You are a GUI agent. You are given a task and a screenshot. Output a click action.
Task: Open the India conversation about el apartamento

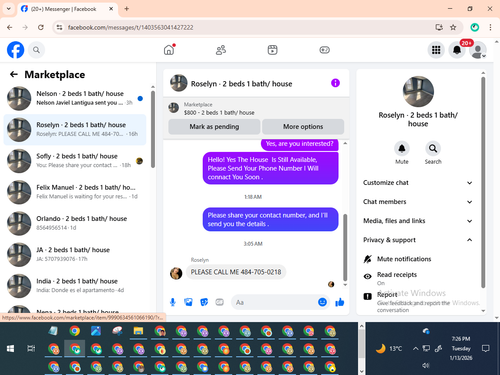[75, 286]
